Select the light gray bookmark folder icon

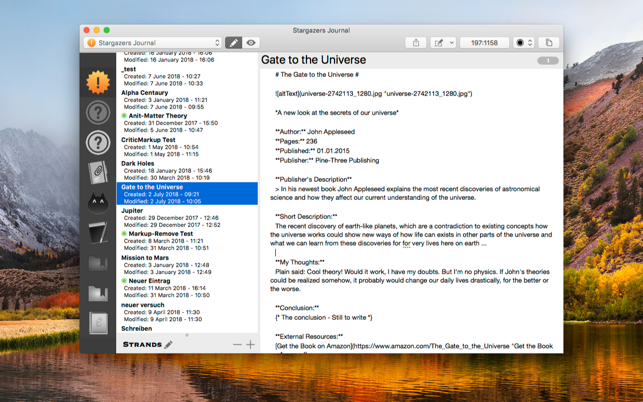(98, 293)
